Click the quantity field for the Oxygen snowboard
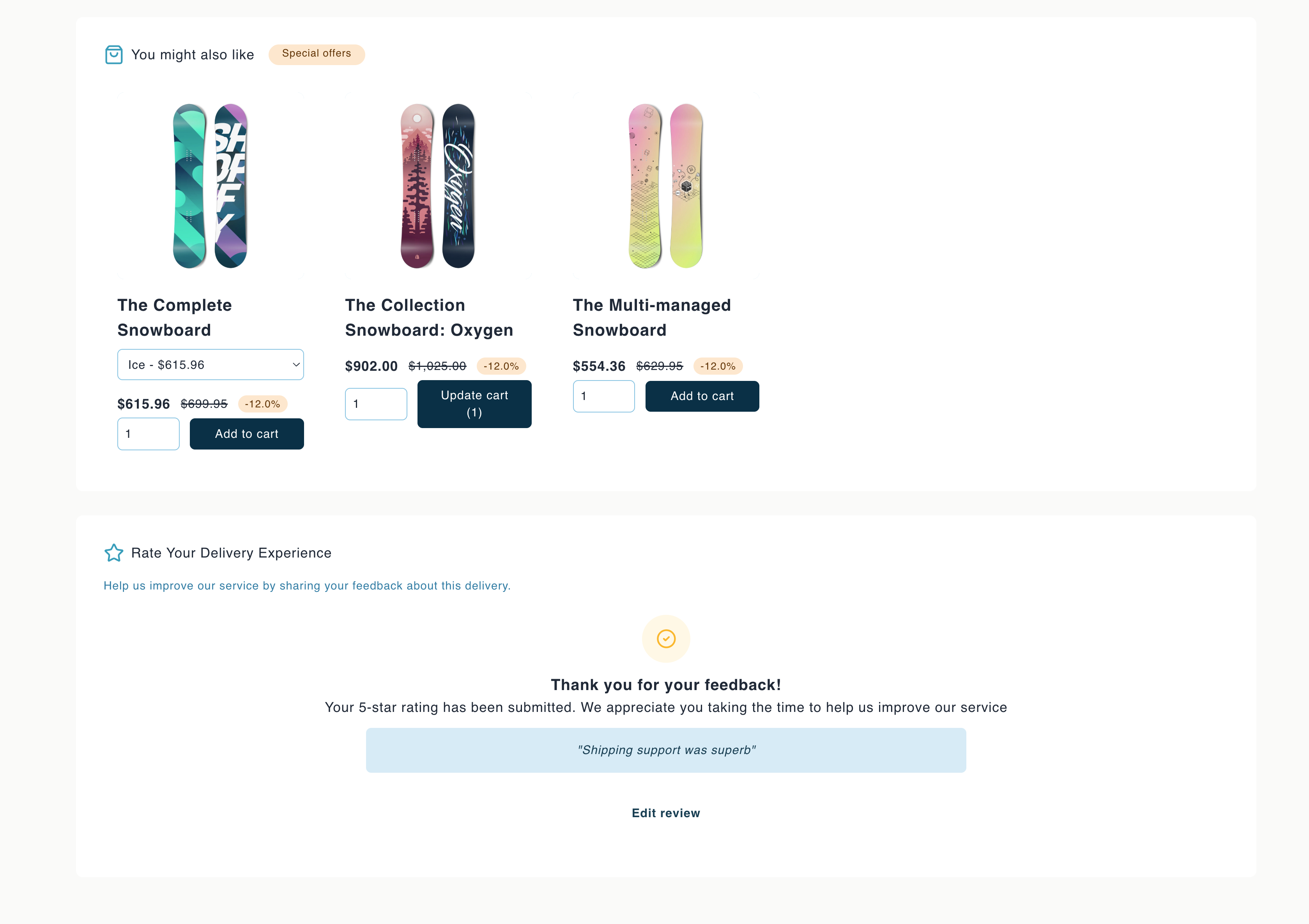 click(x=376, y=404)
